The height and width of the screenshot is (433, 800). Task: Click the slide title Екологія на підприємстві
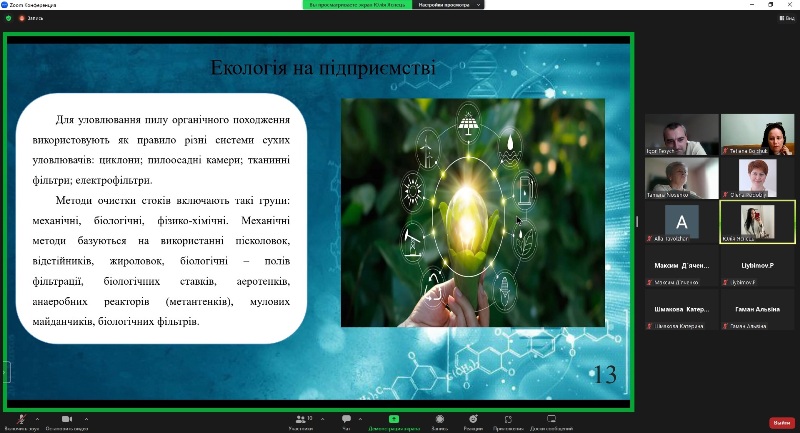(x=323, y=67)
